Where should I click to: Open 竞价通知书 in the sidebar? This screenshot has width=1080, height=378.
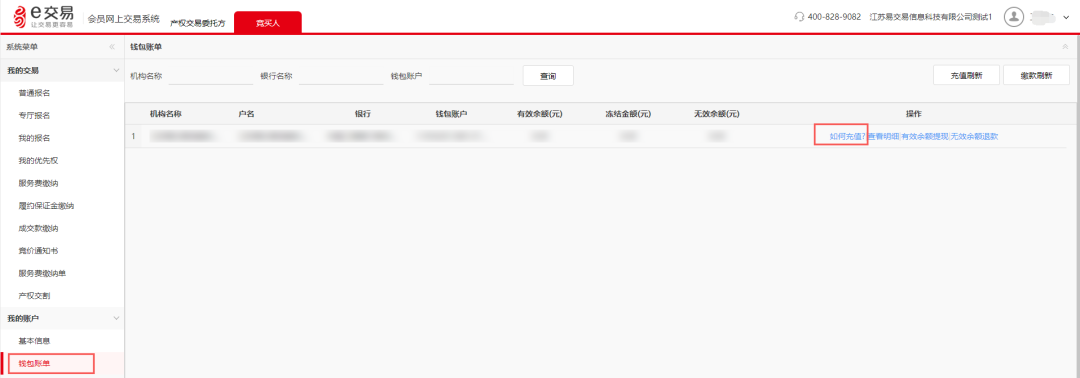(x=39, y=251)
